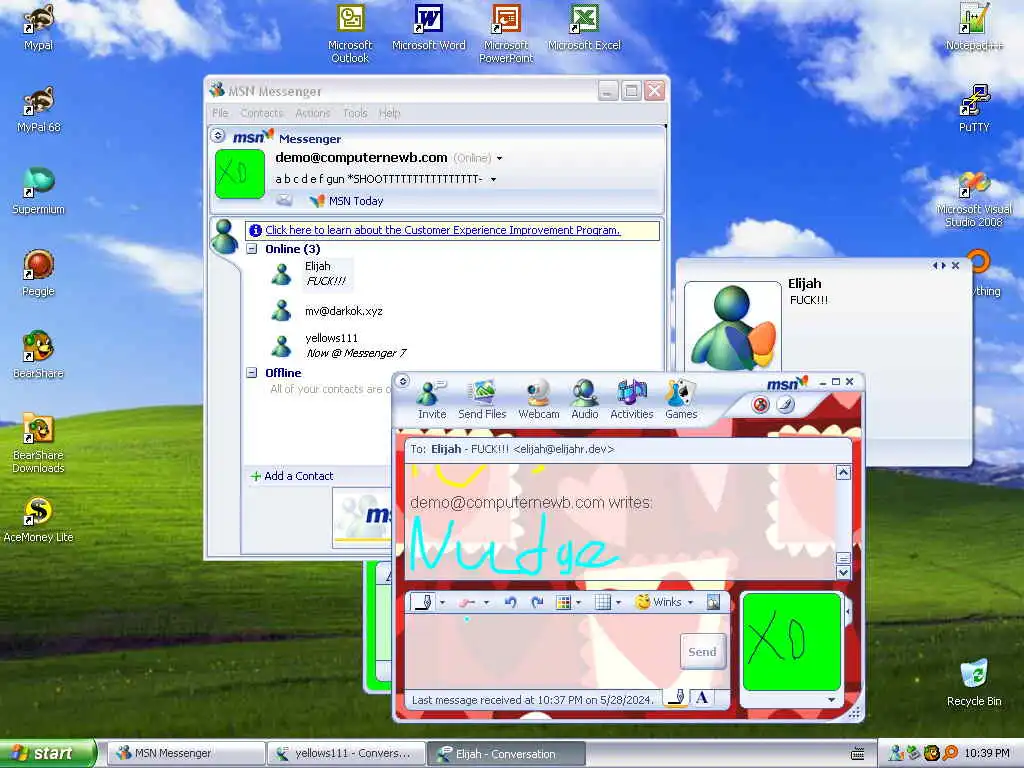Click the Invite icon in Elijah conversation
Viewport: 1024px width, 768px height.
[432, 399]
